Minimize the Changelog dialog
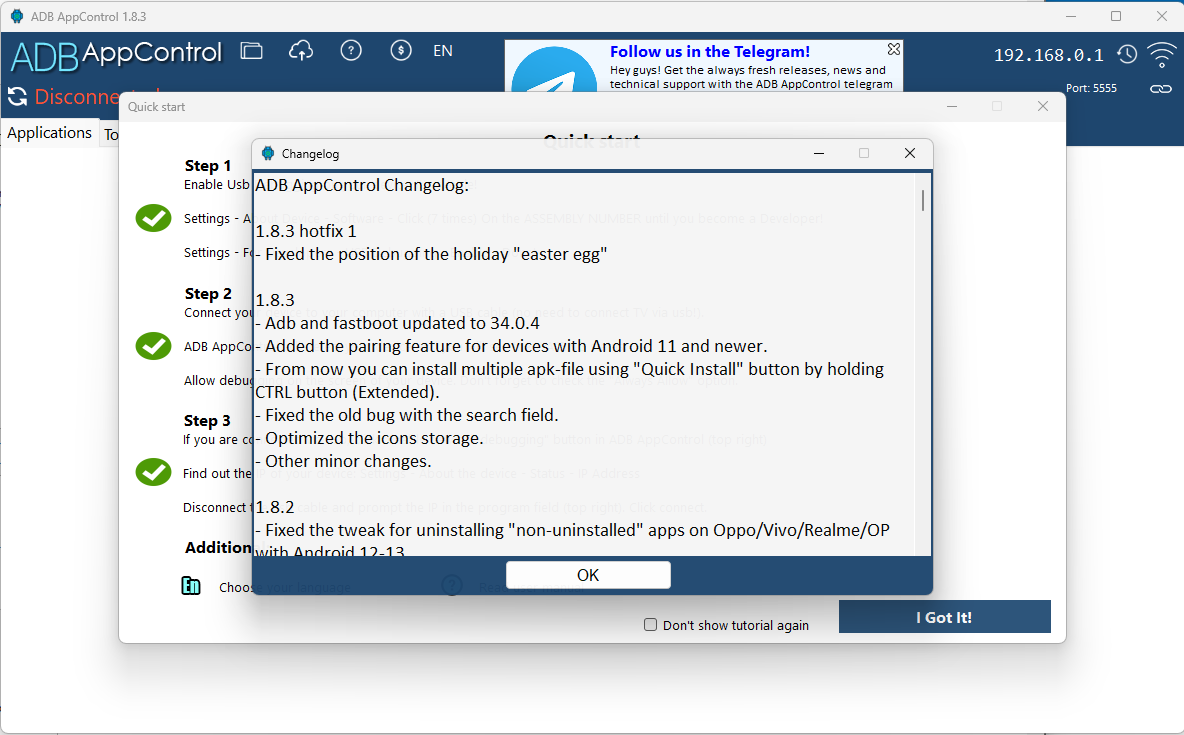The width and height of the screenshot is (1184, 735). [x=819, y=153]
